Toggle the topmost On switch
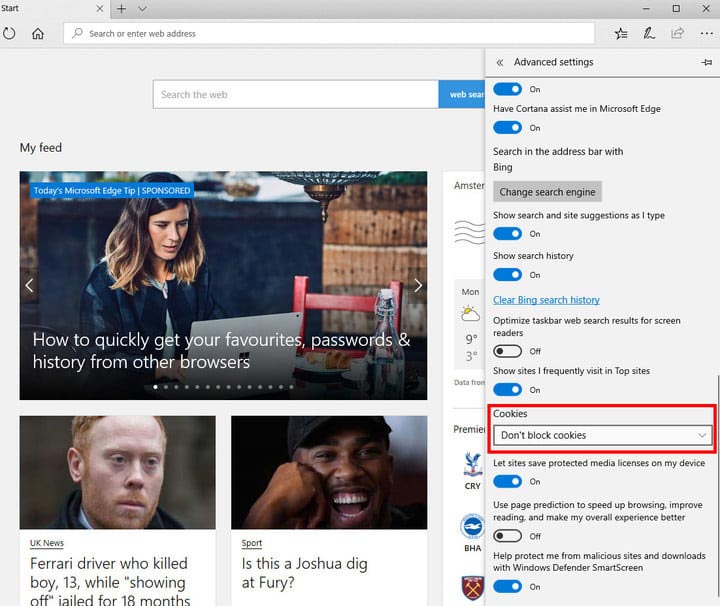The height and width of the screenshot is (606, 720). pyautogui.click(x=507, y=89)
